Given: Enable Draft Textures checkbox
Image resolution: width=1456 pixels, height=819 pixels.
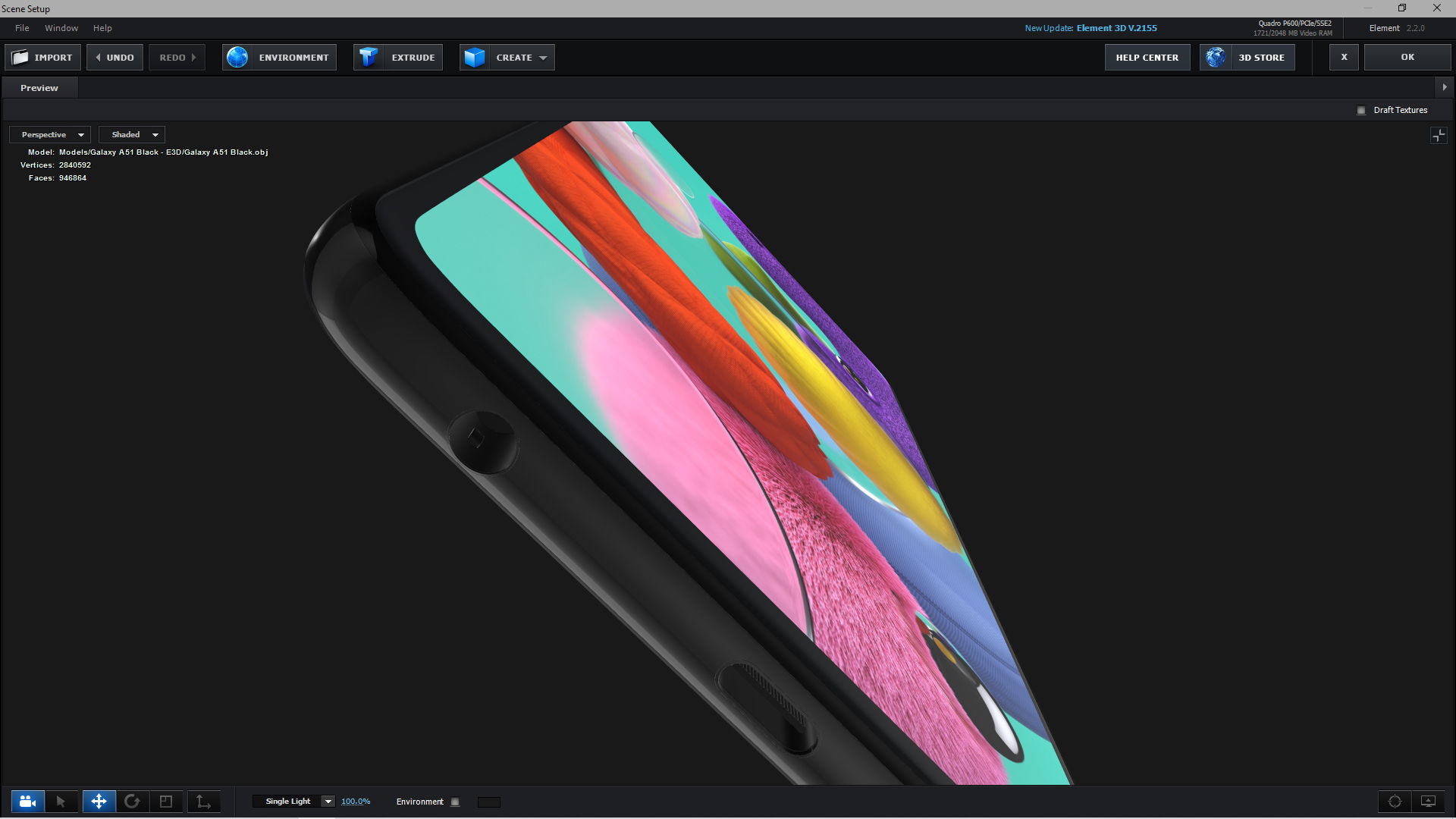Looking at the screenshot, I should (1361, 111).
